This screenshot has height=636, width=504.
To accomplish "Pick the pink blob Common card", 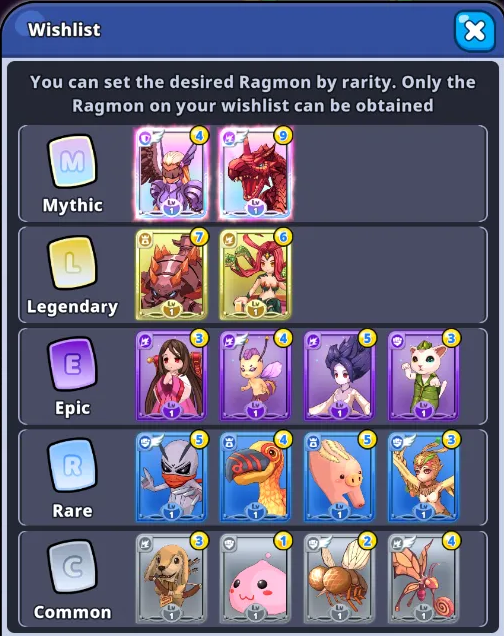I will tap(255, 579).
